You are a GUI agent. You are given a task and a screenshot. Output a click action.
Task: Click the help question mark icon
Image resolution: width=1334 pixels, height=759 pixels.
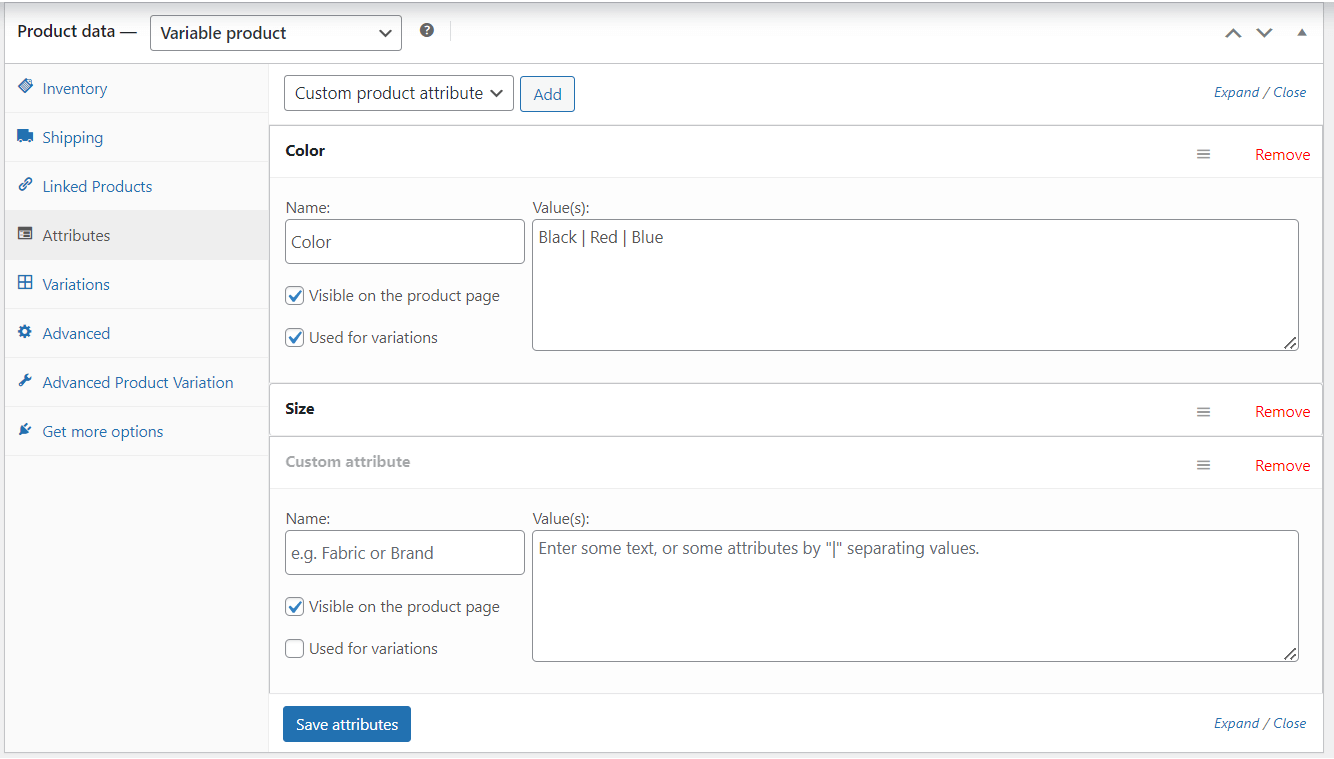click(427, 30)
